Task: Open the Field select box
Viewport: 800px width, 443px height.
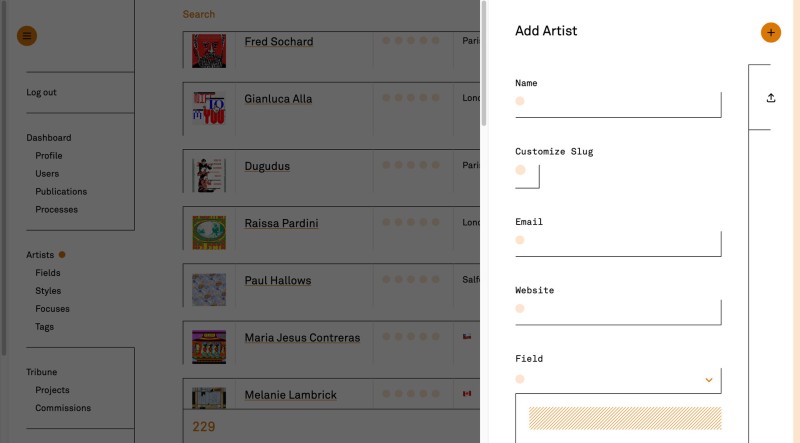Action: point(617,380)
